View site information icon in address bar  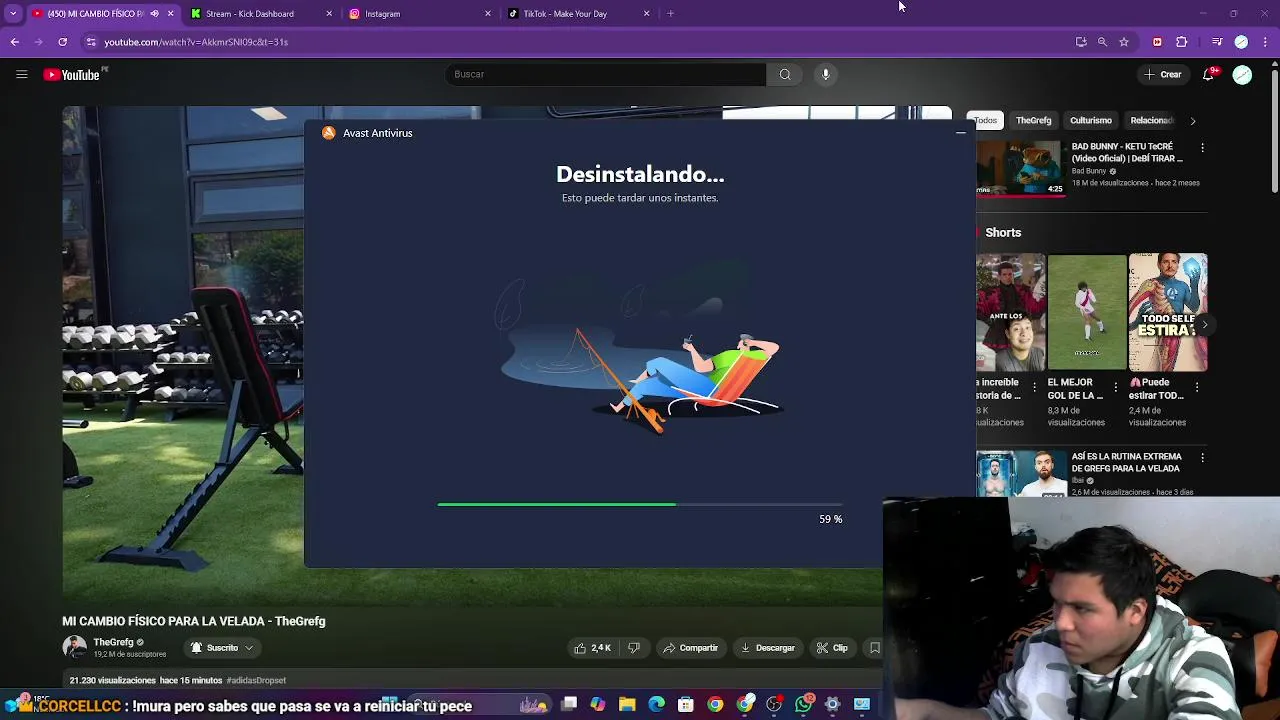coord(91,42)
